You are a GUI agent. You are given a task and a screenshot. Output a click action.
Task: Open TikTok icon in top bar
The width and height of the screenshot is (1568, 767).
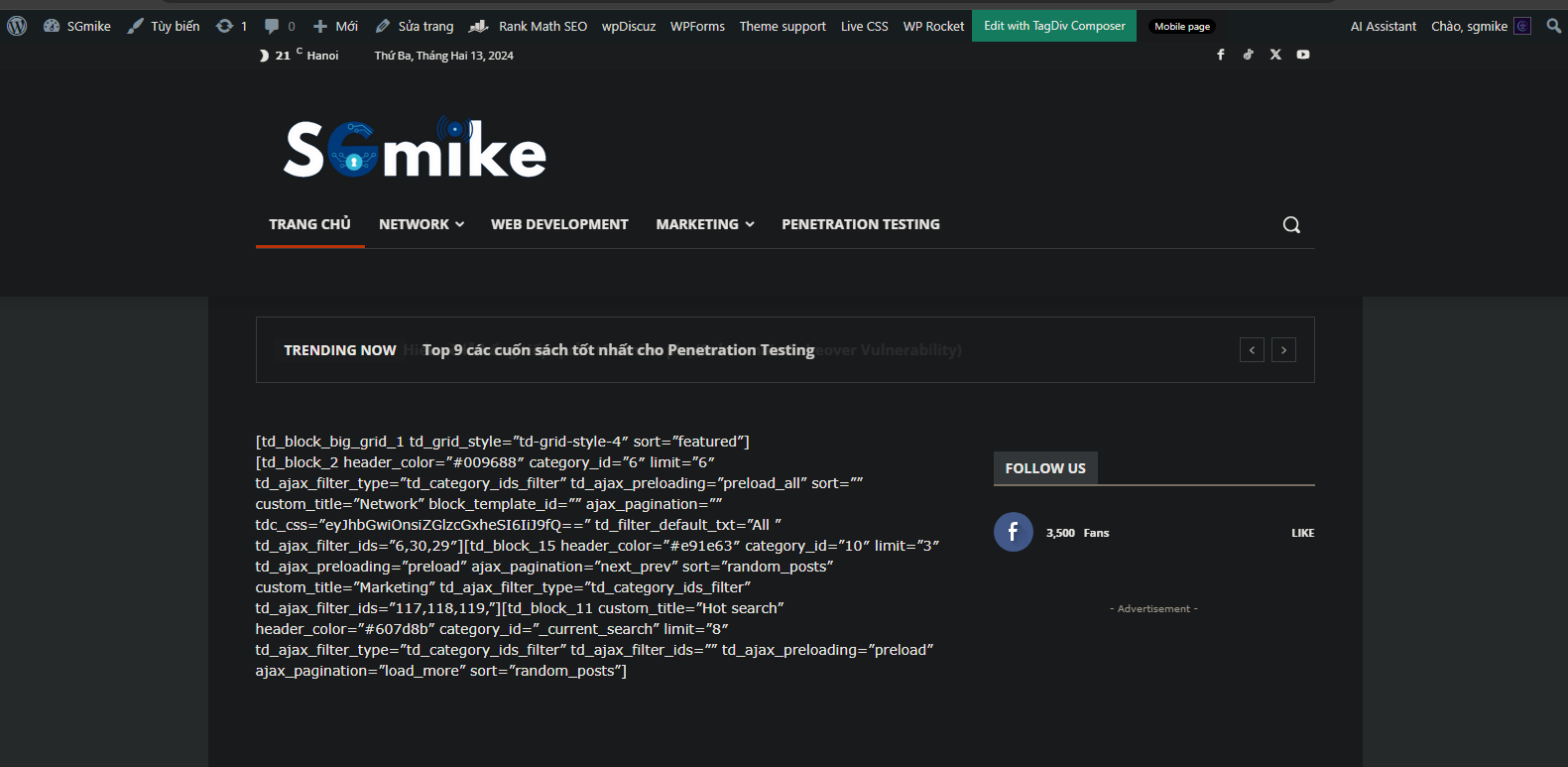click(1248, 55)
